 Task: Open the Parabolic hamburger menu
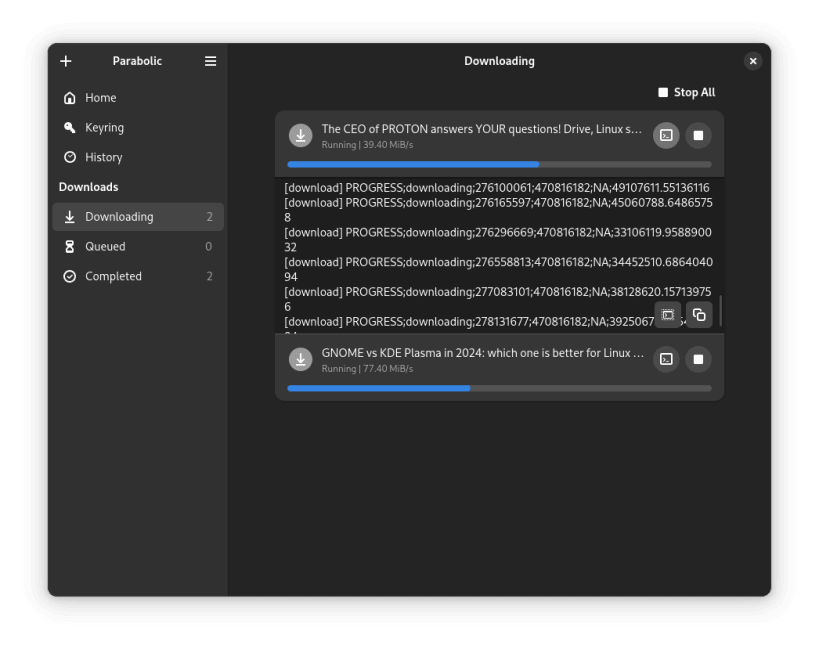point(210,61)
